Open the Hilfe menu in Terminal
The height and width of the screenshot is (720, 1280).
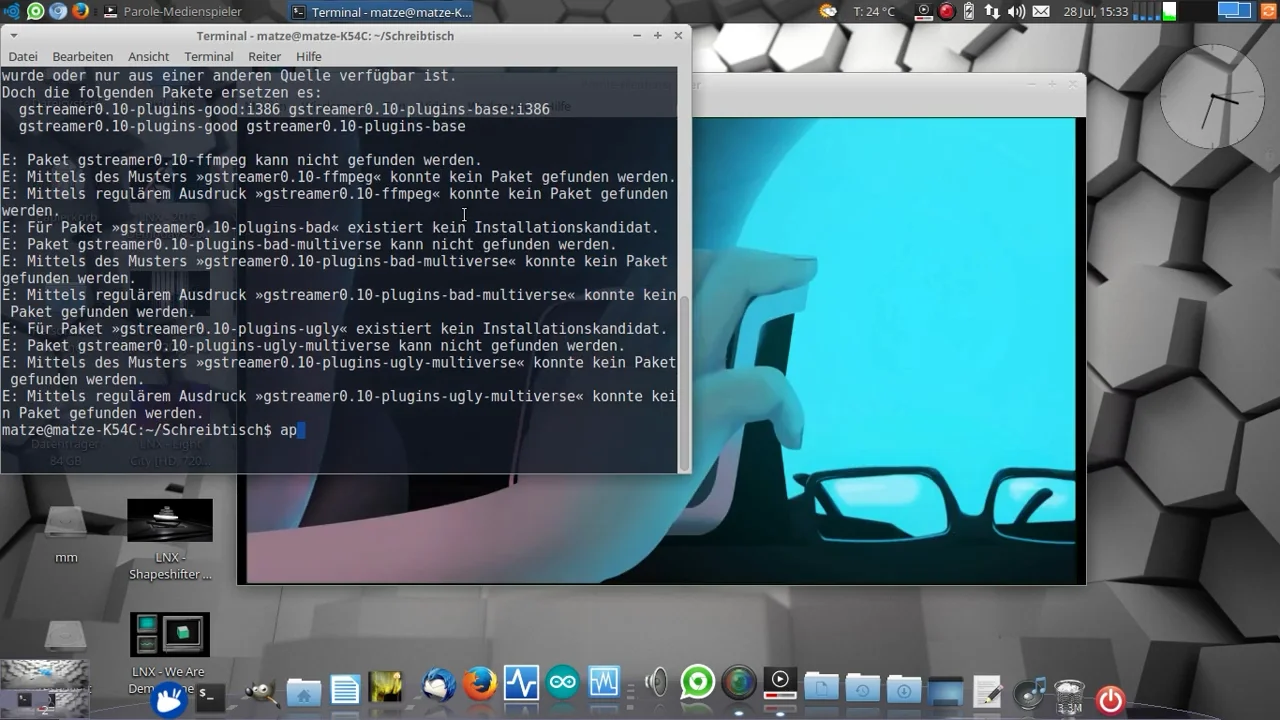[x=309, y=57]
